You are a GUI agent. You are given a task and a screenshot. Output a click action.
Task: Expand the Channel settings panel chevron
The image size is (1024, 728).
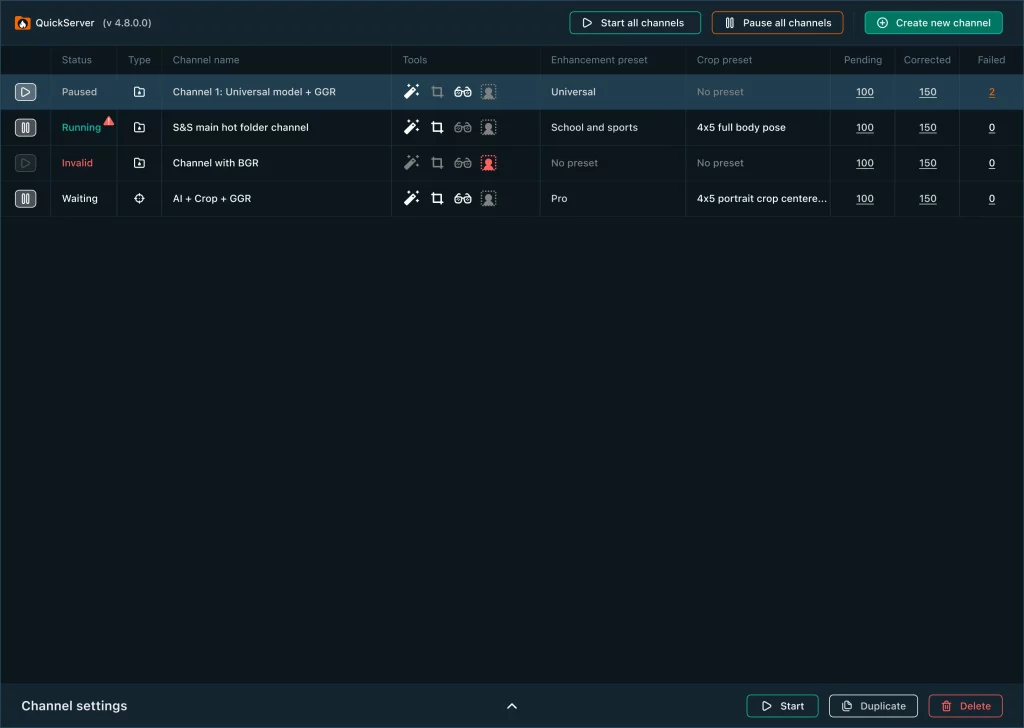[x=512, y=706]
